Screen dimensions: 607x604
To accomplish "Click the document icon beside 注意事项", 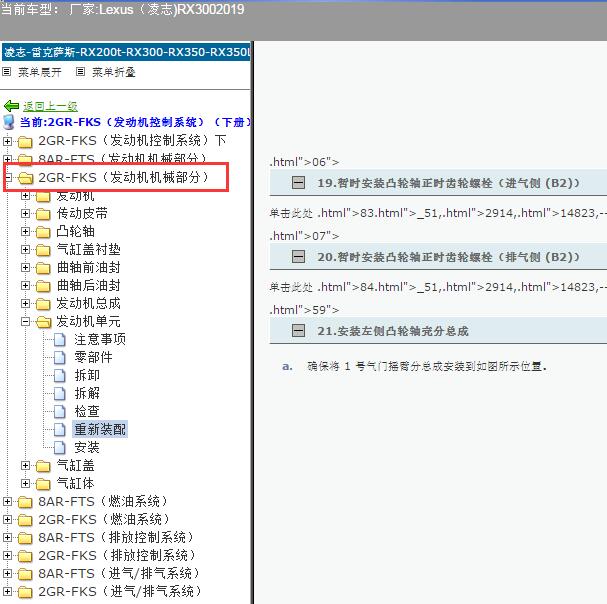I will 60,340.
